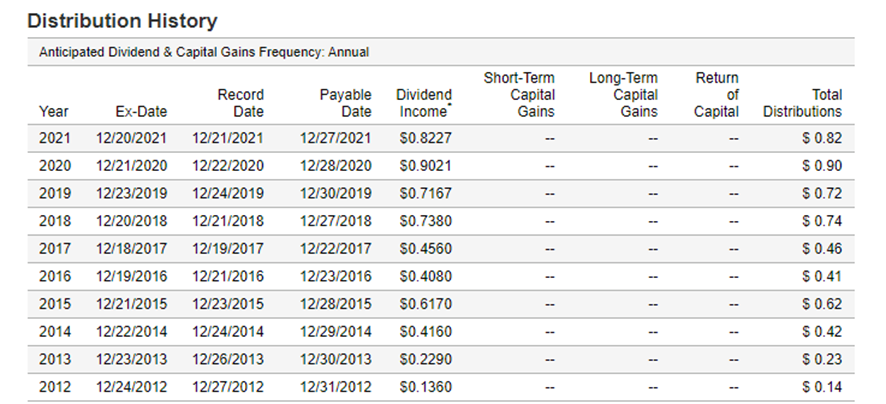Viewport: 886px width, 404px height.
Task: Click the Long-Term Capital Gains header
Action: tap(623, 94)
